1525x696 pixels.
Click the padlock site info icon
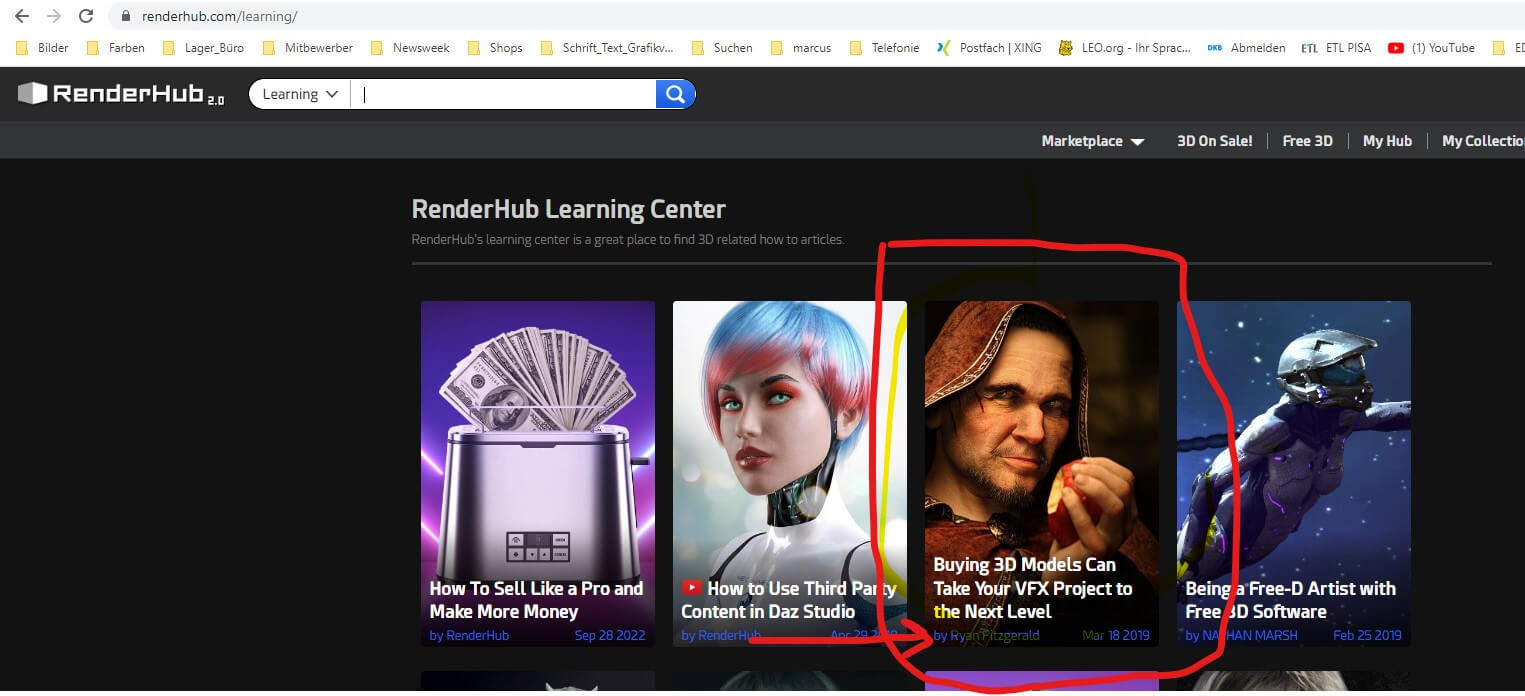(125, 17)
